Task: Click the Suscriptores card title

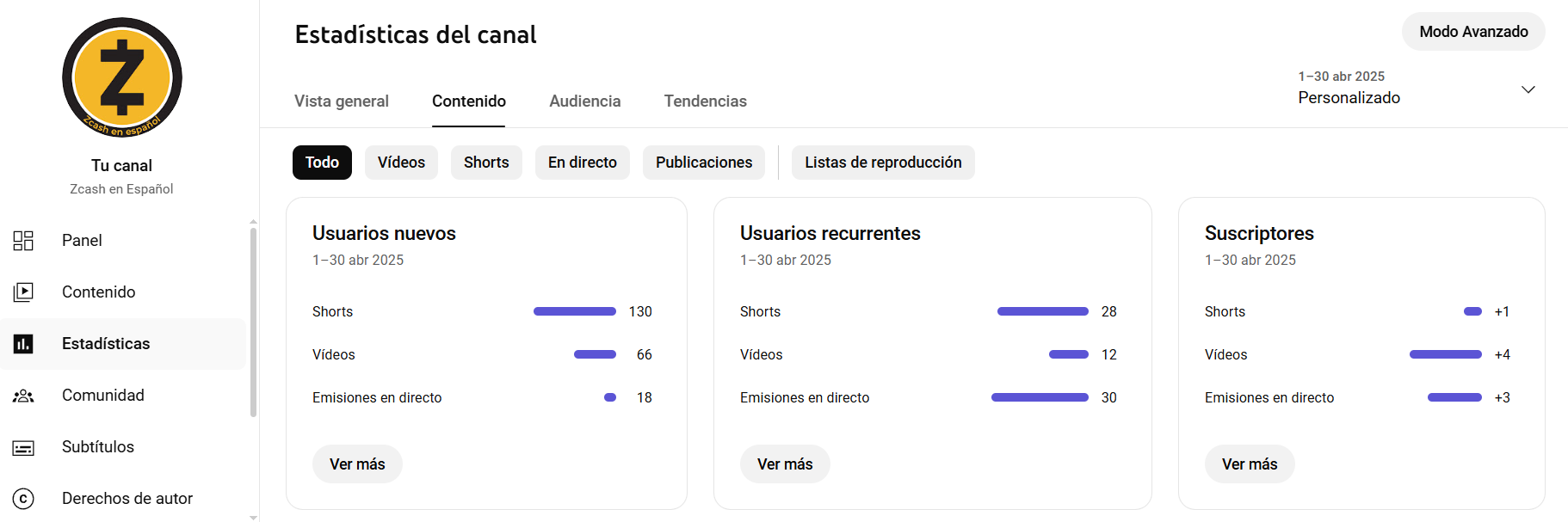Action: pyautogui.click(x=1259, y=233)
